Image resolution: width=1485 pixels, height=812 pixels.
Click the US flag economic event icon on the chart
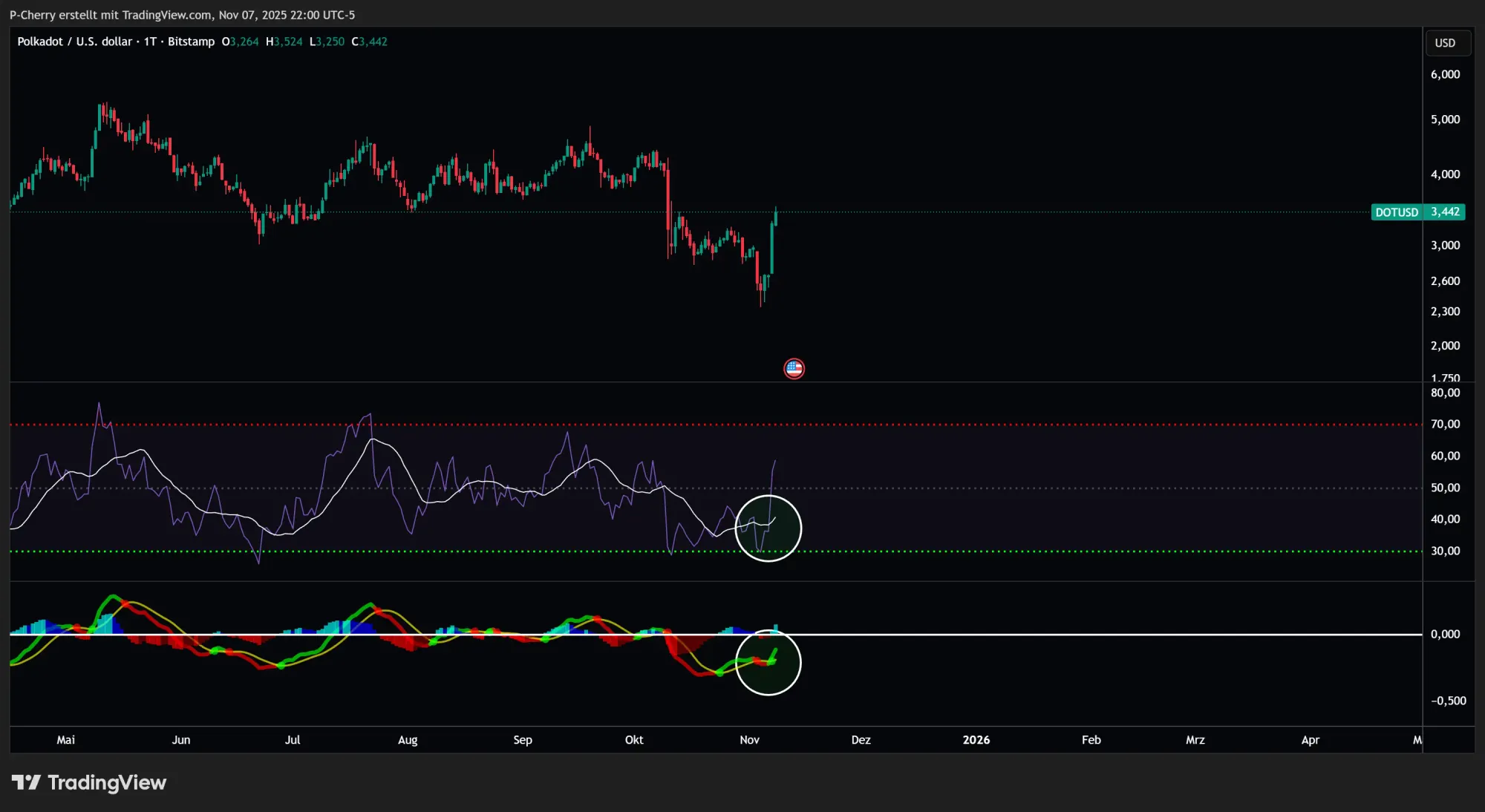(794, 368)
